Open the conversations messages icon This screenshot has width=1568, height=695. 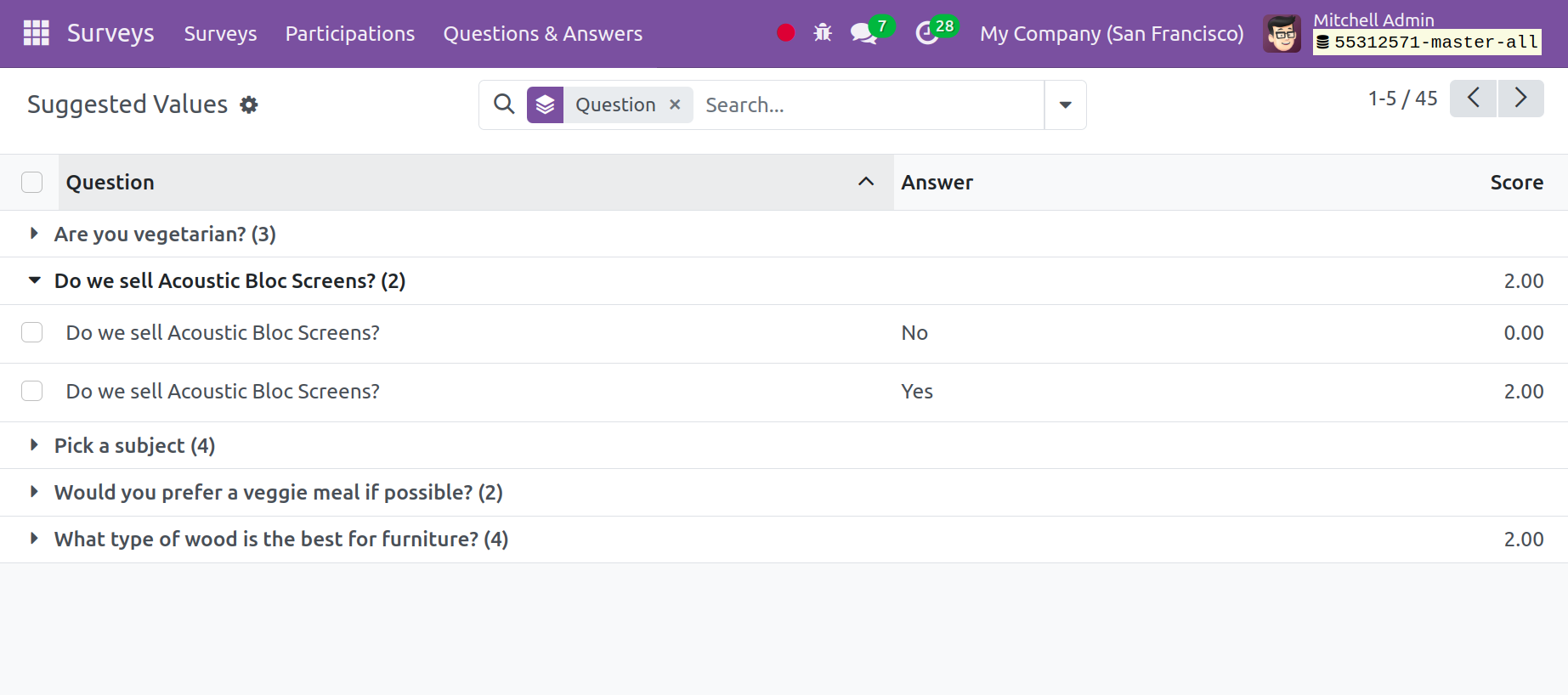coord(863,33)
